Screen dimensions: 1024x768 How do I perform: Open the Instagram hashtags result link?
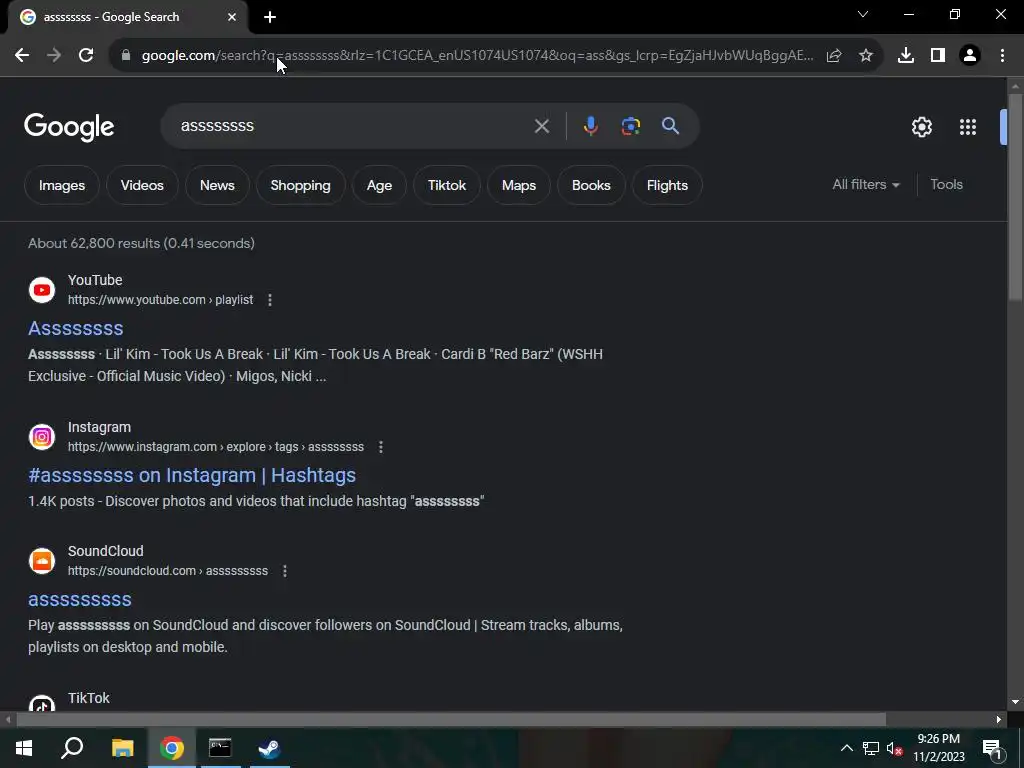(192, 475)
